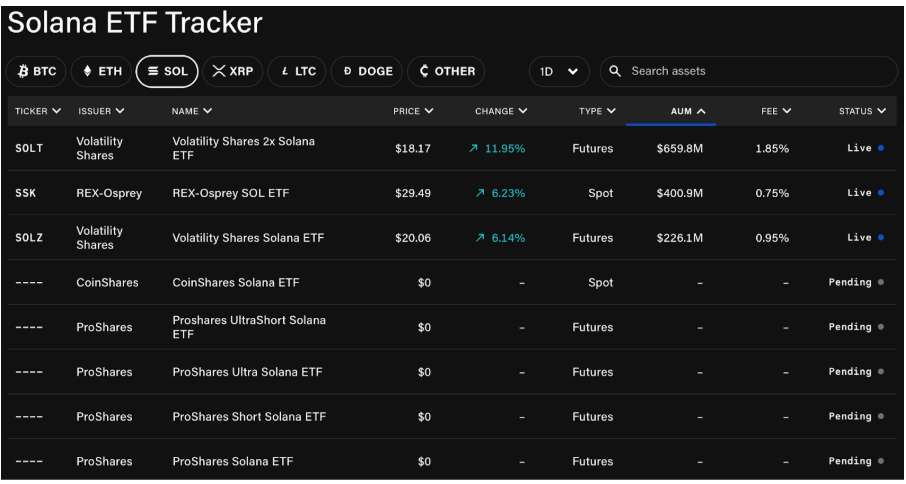Screen dimensions: 906x484
Task: Click the green arrow beside 11.95% change
Action: point(473,149)
